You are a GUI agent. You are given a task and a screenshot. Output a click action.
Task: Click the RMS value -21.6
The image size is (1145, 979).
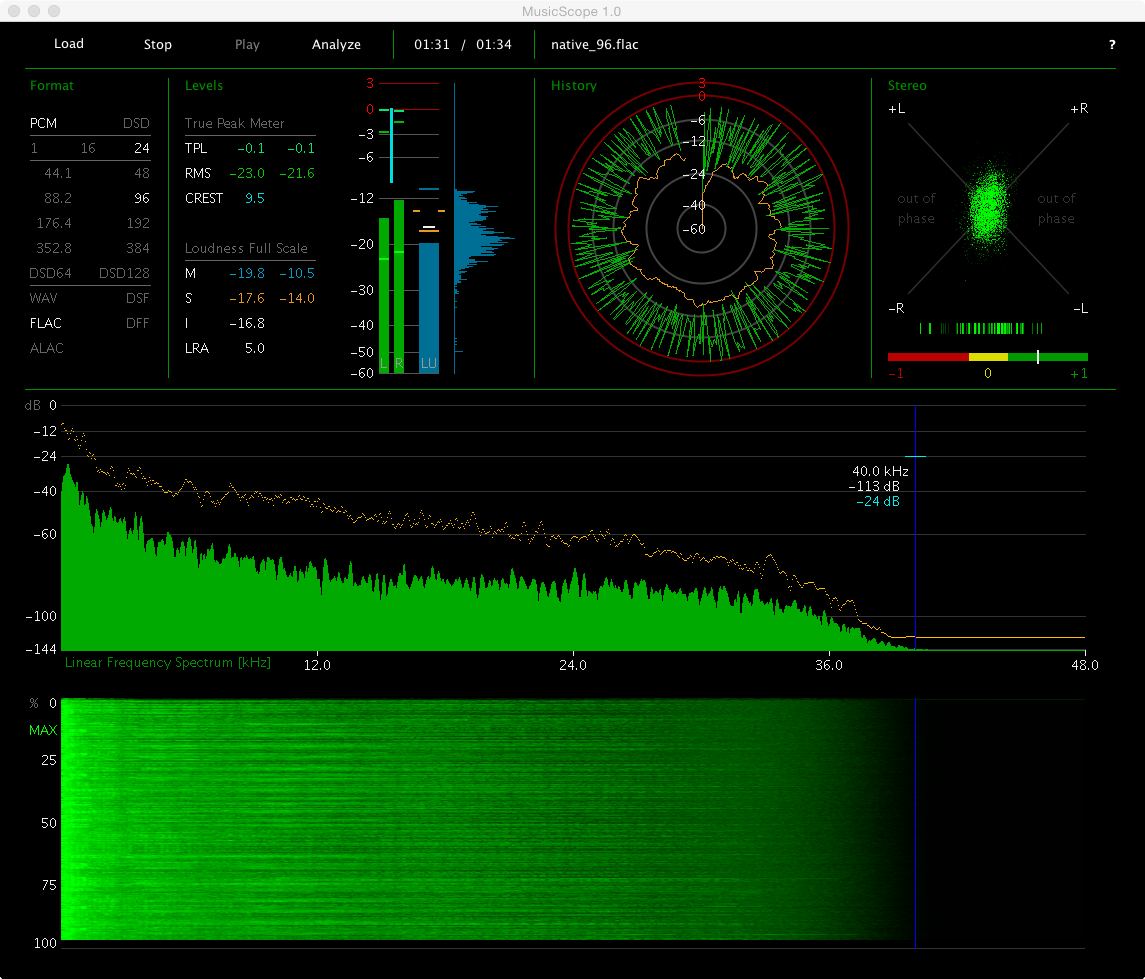(x=296, y=173)
